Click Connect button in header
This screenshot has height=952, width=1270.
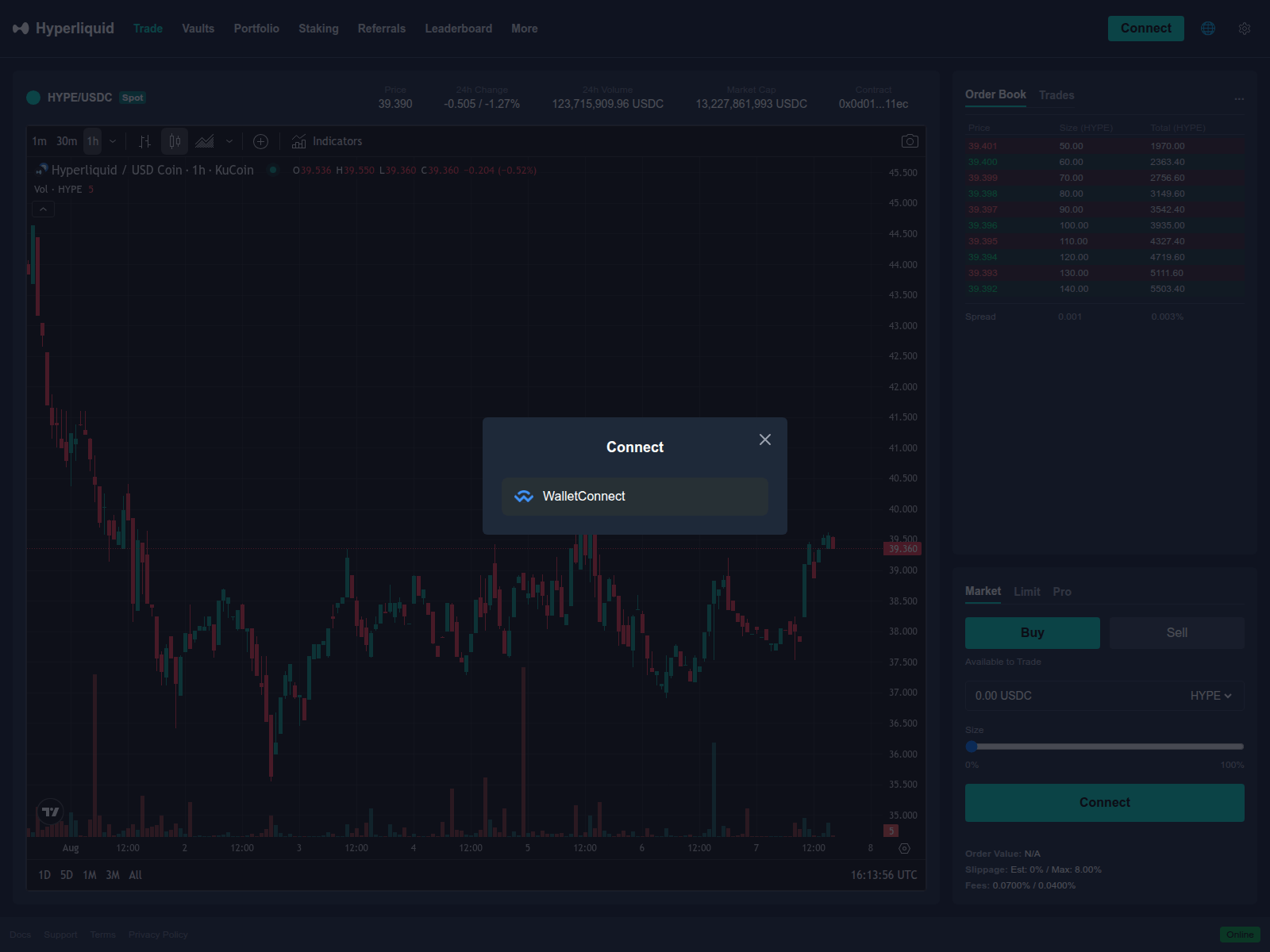[x=1146, y=29]
